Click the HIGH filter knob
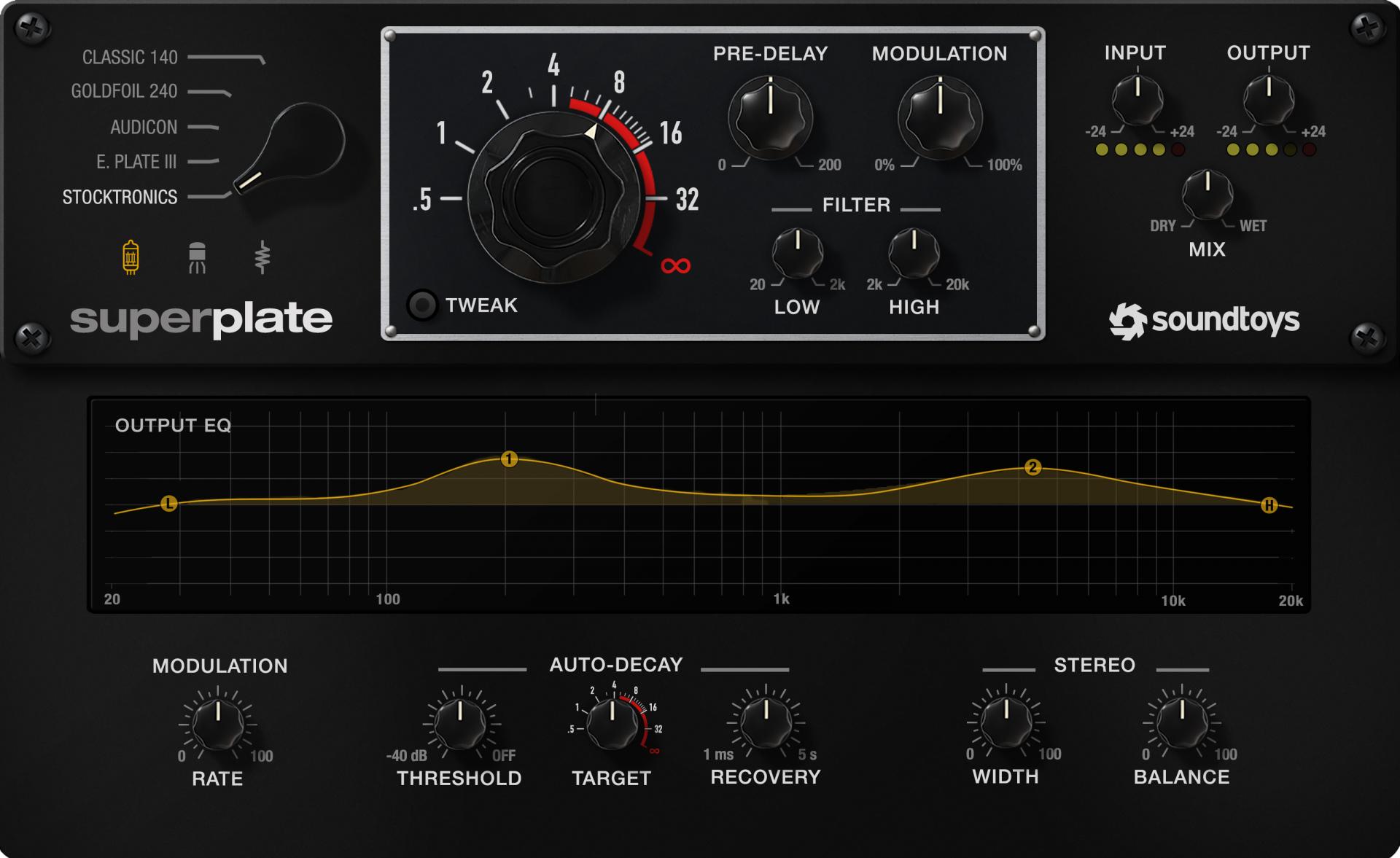Screen dimensions: 1400x858 (x=914, y=253)
